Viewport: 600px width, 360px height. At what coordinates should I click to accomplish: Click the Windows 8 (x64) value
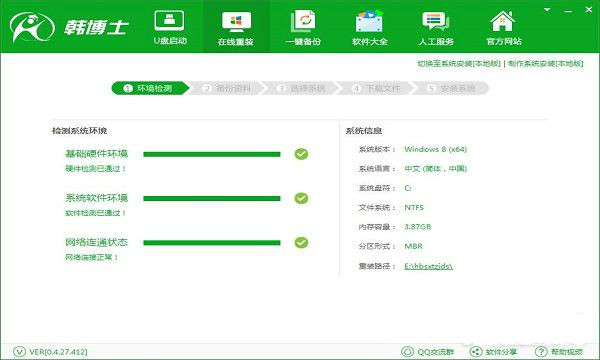tap(435, 149)
